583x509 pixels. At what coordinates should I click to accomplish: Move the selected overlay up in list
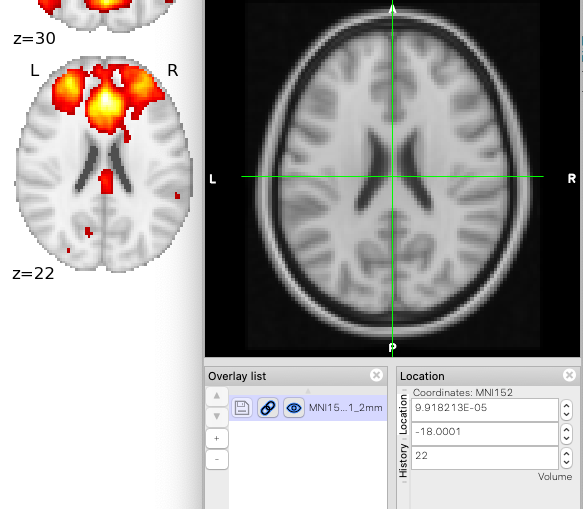(x=217, y=396)
